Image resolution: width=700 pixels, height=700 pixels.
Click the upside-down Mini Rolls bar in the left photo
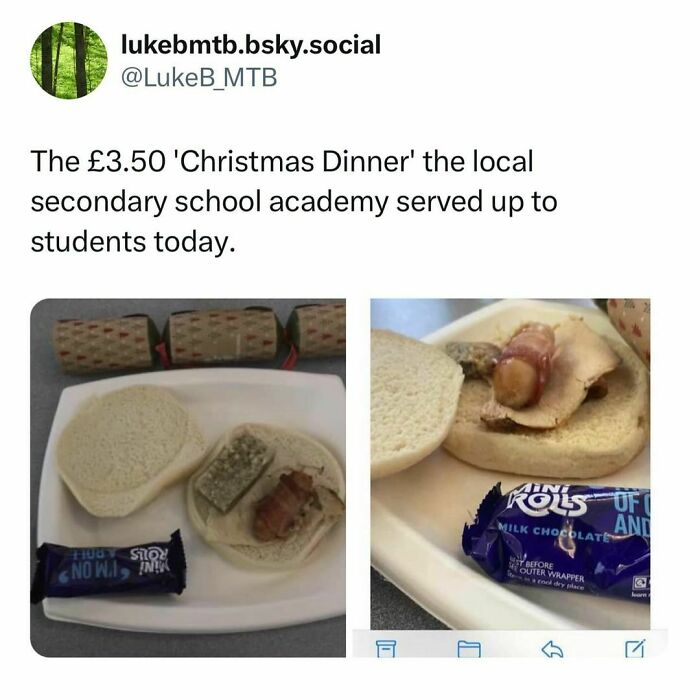[x=109, y=566]
